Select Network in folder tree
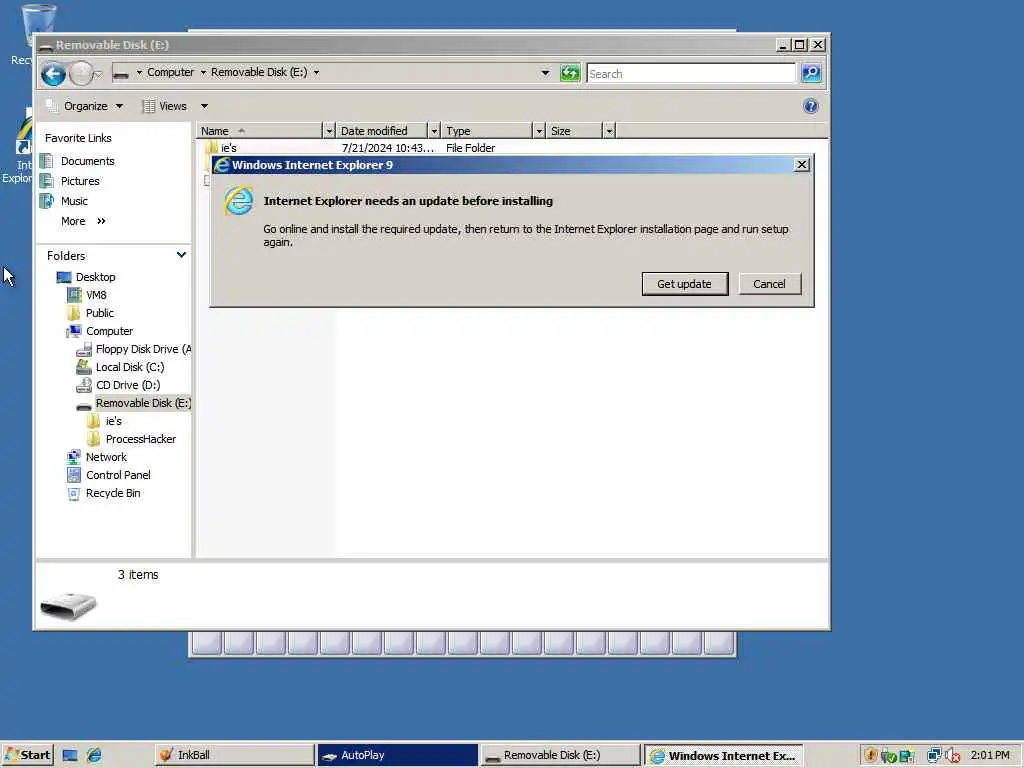 [x=106, y=457]
